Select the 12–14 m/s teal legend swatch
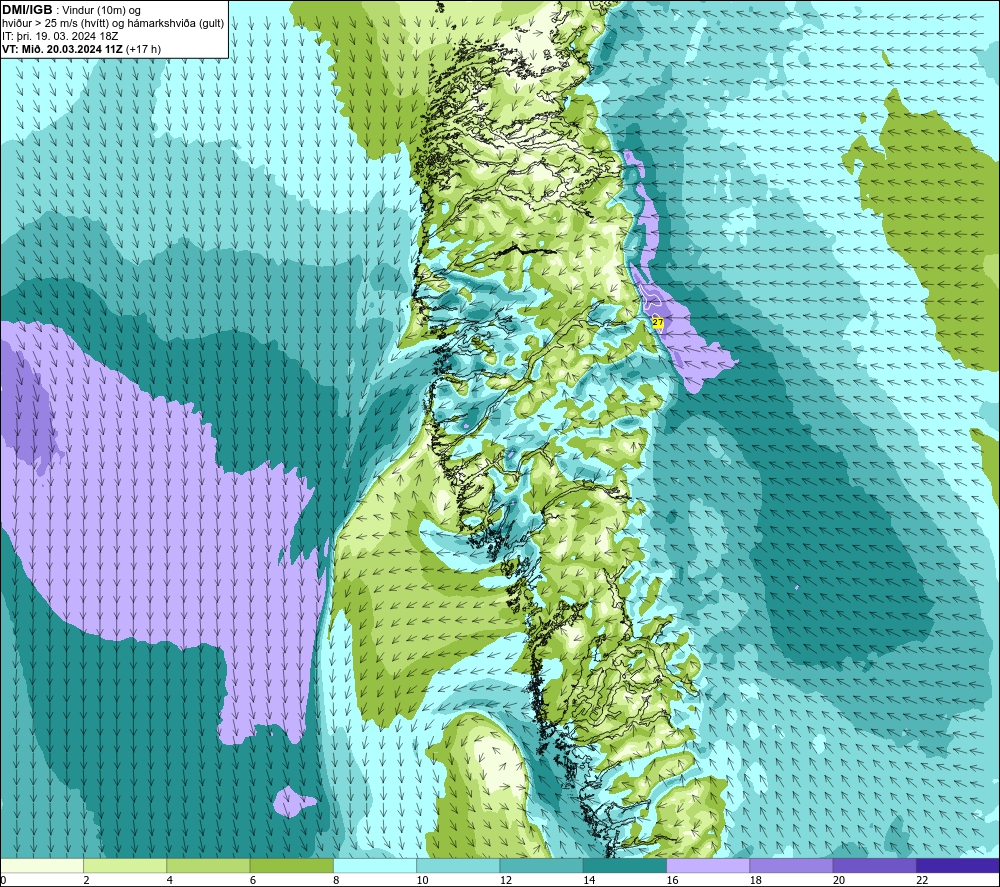Image resolution: width=1000 pixels, height=887 pixels. [x=541, y=865]
